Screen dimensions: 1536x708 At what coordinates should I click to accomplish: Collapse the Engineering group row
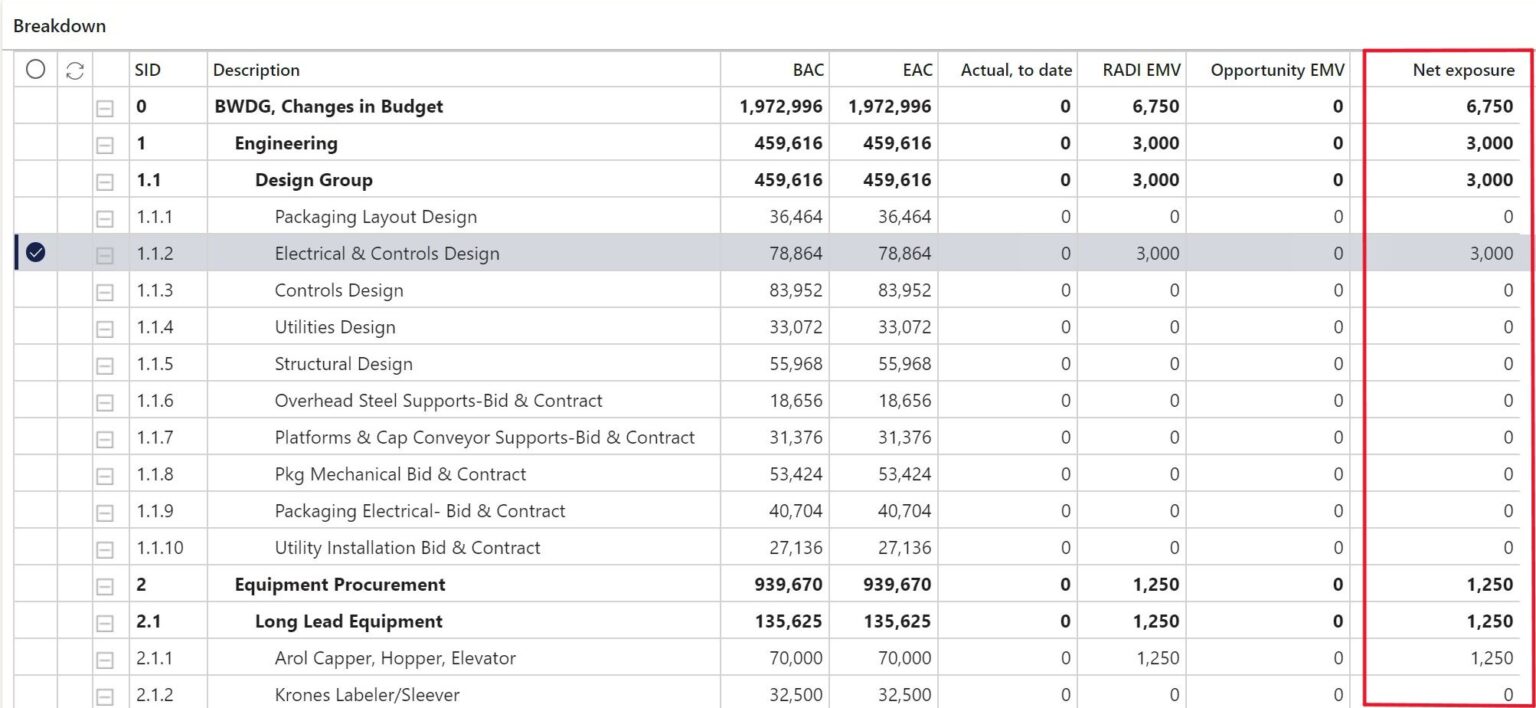coord(105,144)
